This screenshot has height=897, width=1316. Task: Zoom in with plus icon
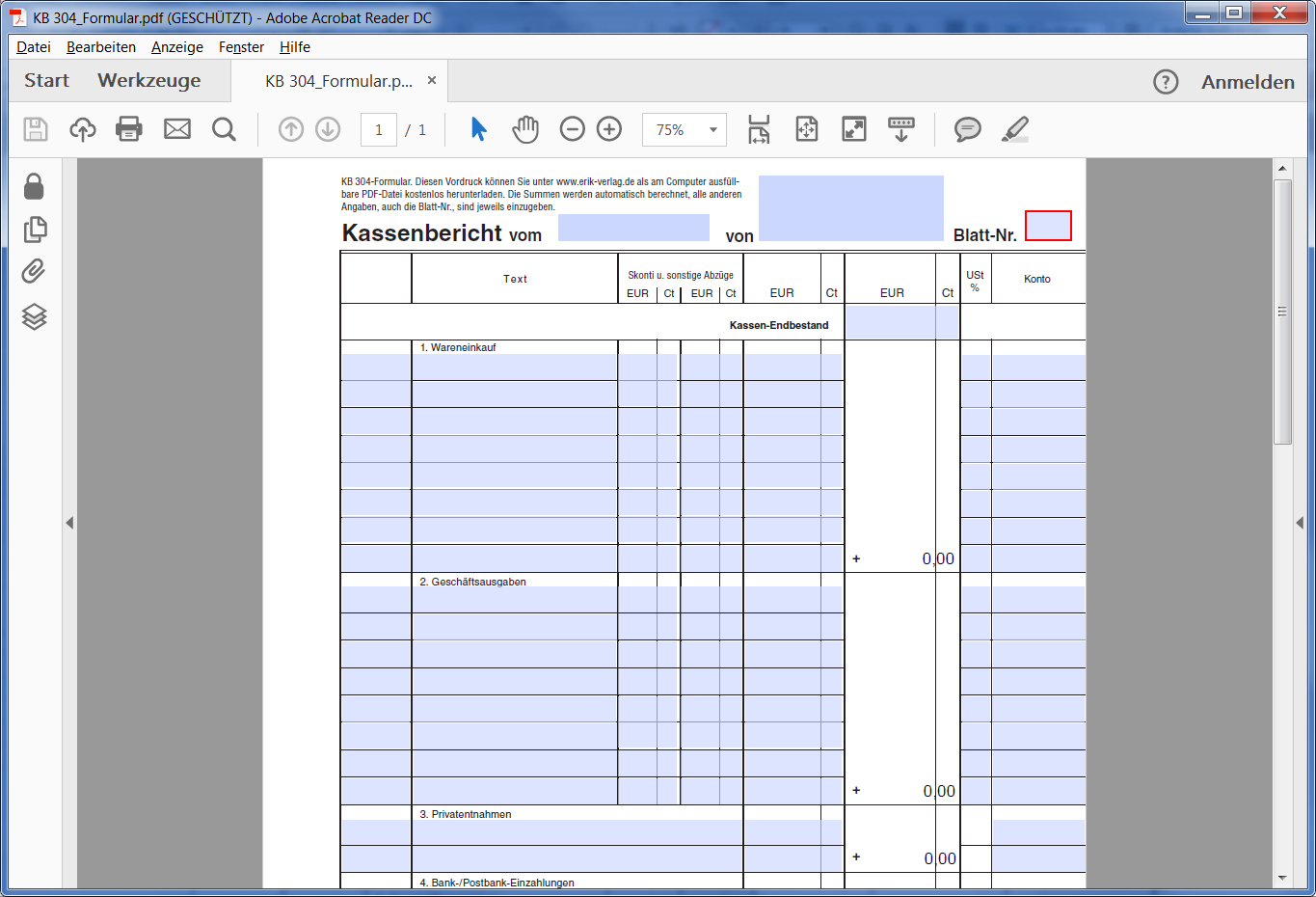tap(609, 129)
